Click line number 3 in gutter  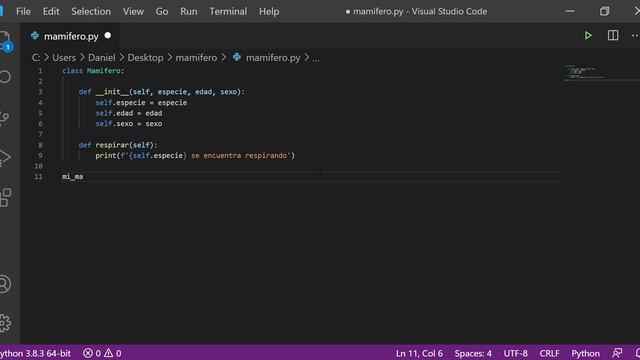tap(40, 92)
